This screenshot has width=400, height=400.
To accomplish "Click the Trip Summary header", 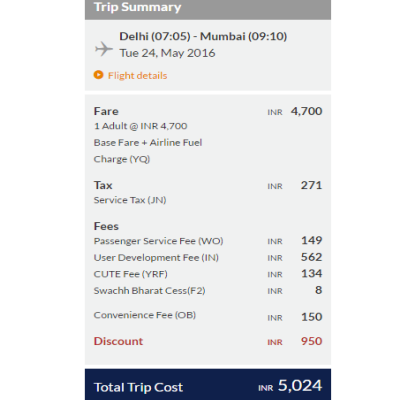I will coord(208,8).
